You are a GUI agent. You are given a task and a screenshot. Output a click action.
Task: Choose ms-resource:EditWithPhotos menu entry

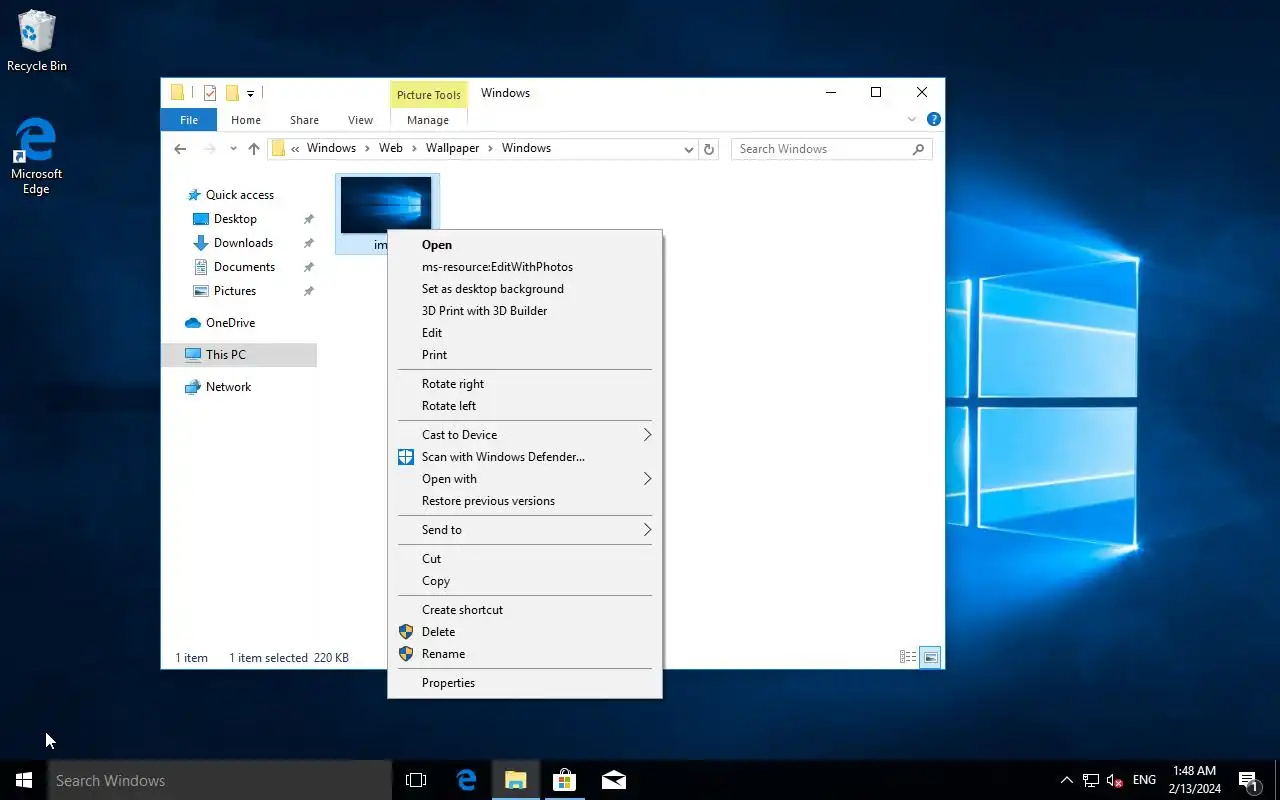(525, 267)
